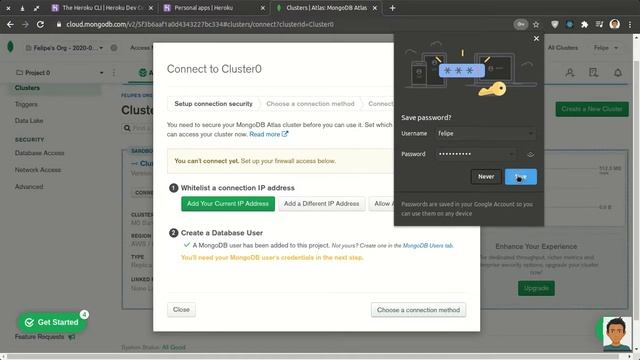Click the green Upgrade button
The height and width of the screenshot is (360, 640).
tap(536, 288)
